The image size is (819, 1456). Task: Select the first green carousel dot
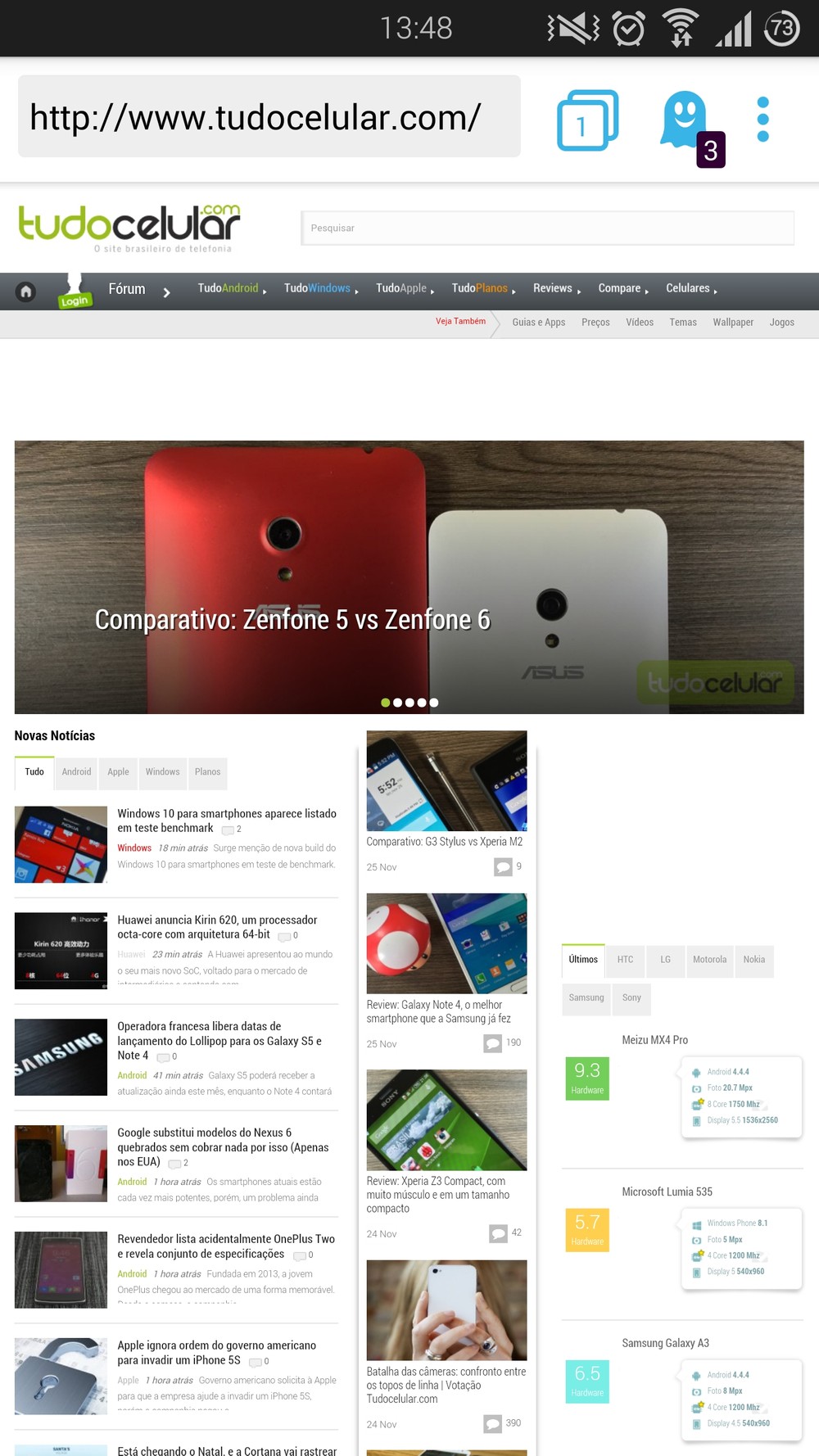tap(386, 703)
